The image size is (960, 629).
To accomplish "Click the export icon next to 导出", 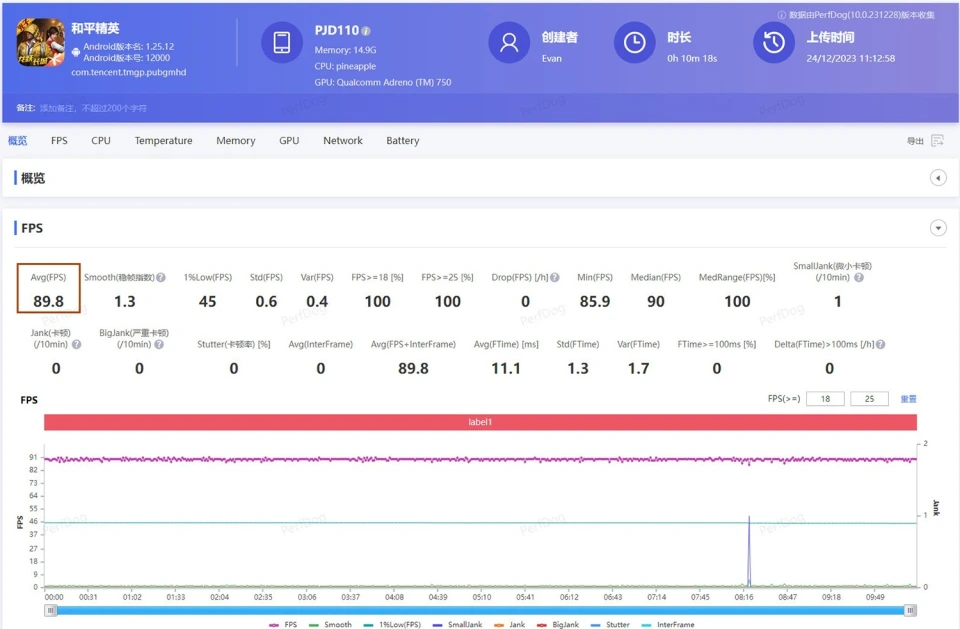I will 937,141.
